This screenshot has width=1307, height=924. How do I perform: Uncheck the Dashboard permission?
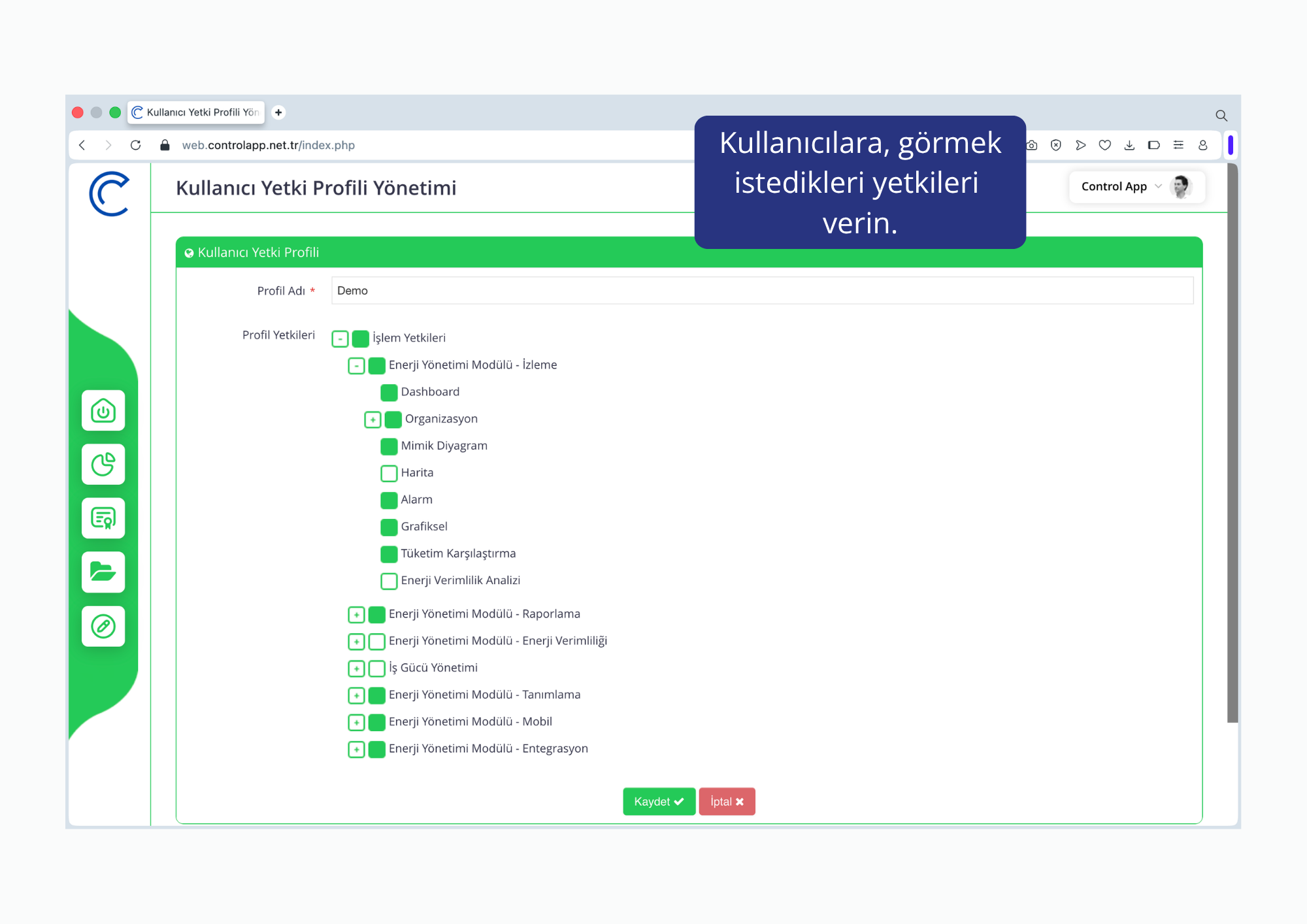[x=389, y=393]
